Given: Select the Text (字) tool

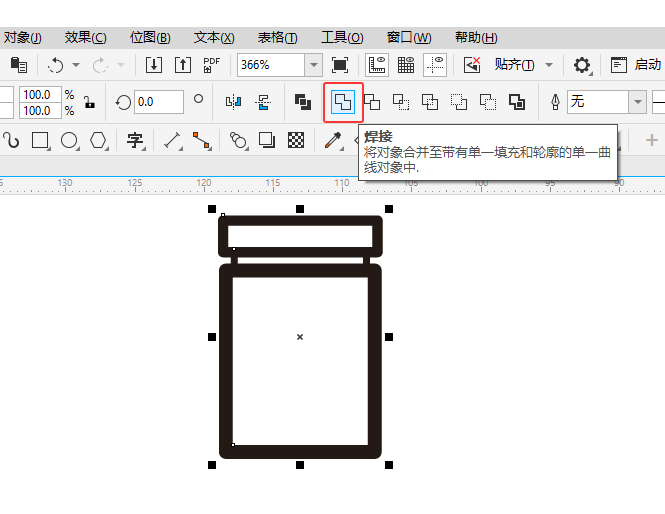Looking at the screenshot, I should point(135,140).
